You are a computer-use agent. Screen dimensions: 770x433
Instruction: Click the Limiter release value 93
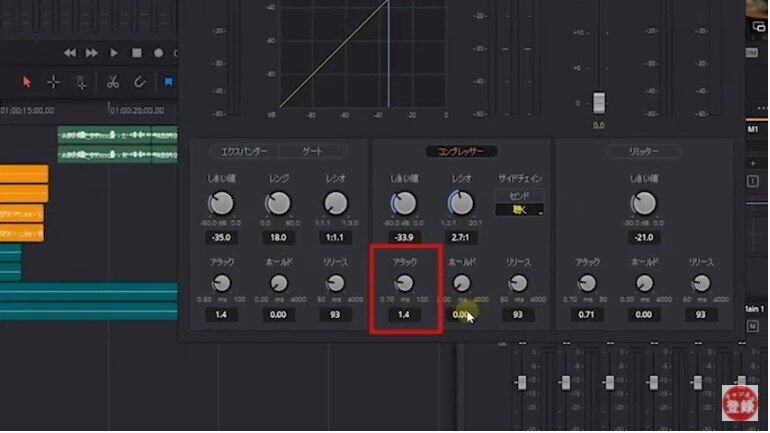700,315
